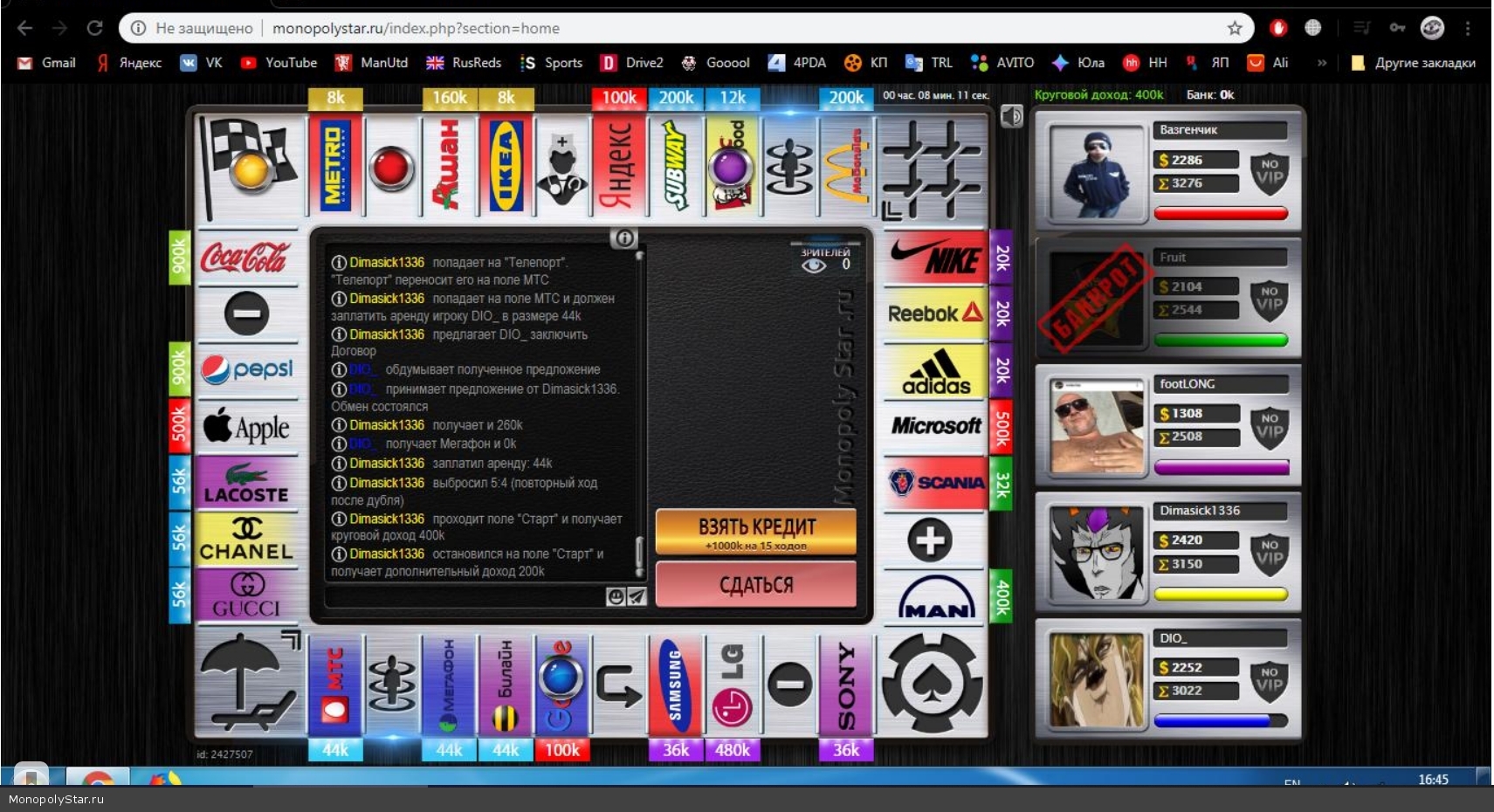
Task: Click the Scania board cell
Action: click(936, 483)
